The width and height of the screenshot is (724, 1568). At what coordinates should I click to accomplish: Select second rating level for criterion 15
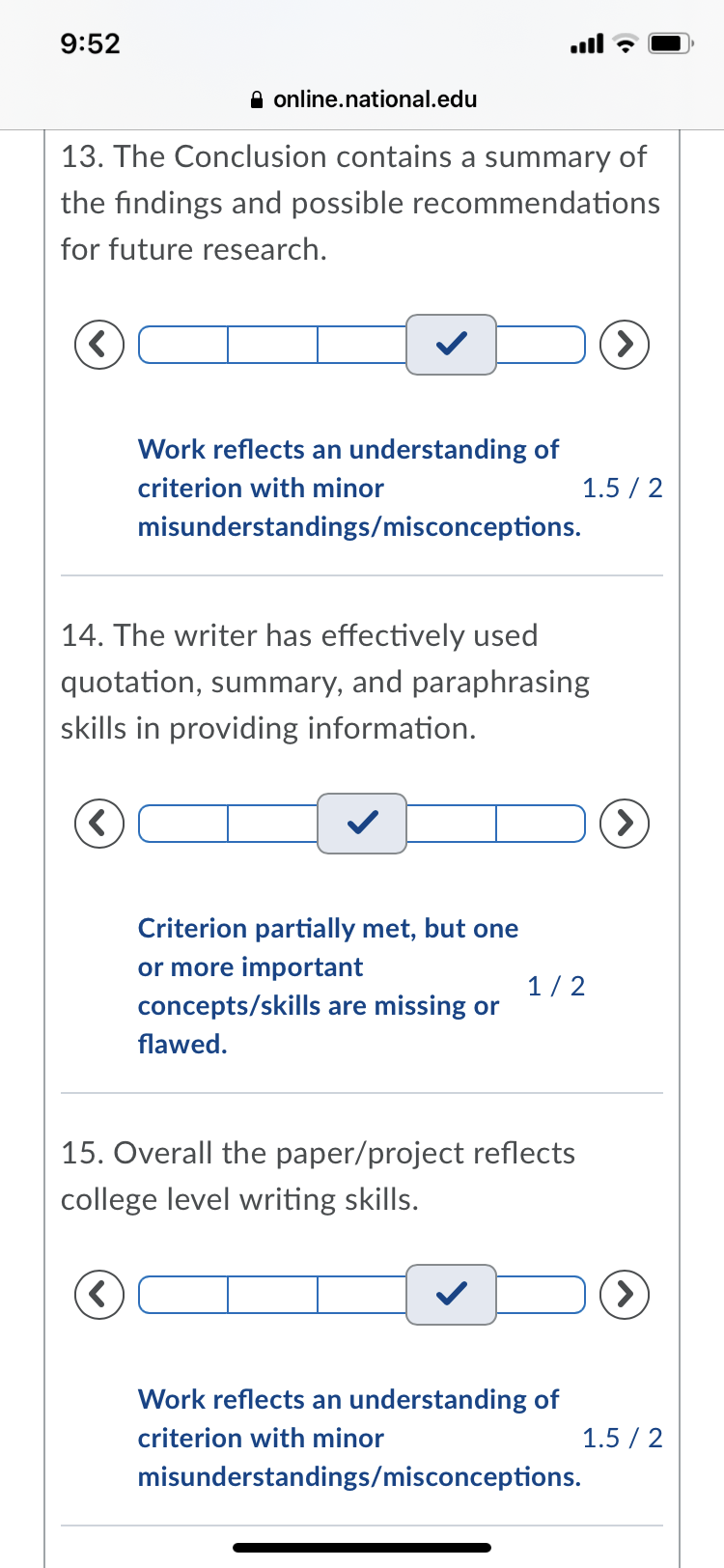(x=273, y=1294)
